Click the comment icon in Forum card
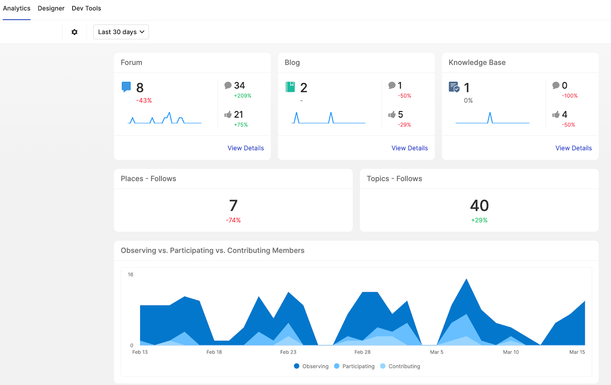Screen dimensions: 611x385 [x=228, y=85]
